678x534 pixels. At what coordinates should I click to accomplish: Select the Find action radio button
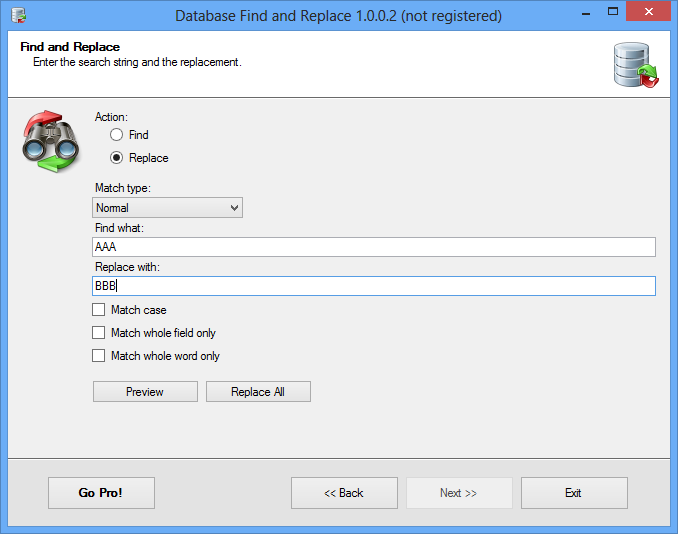(x=117, y=135)
